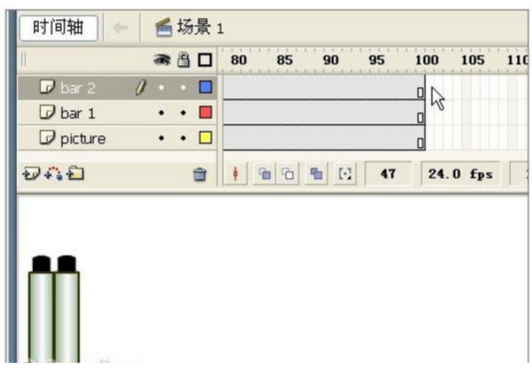The image size is (532, 373).
Task: Toggle visibility dot of bar 2 layer
Action: point(162,88)
